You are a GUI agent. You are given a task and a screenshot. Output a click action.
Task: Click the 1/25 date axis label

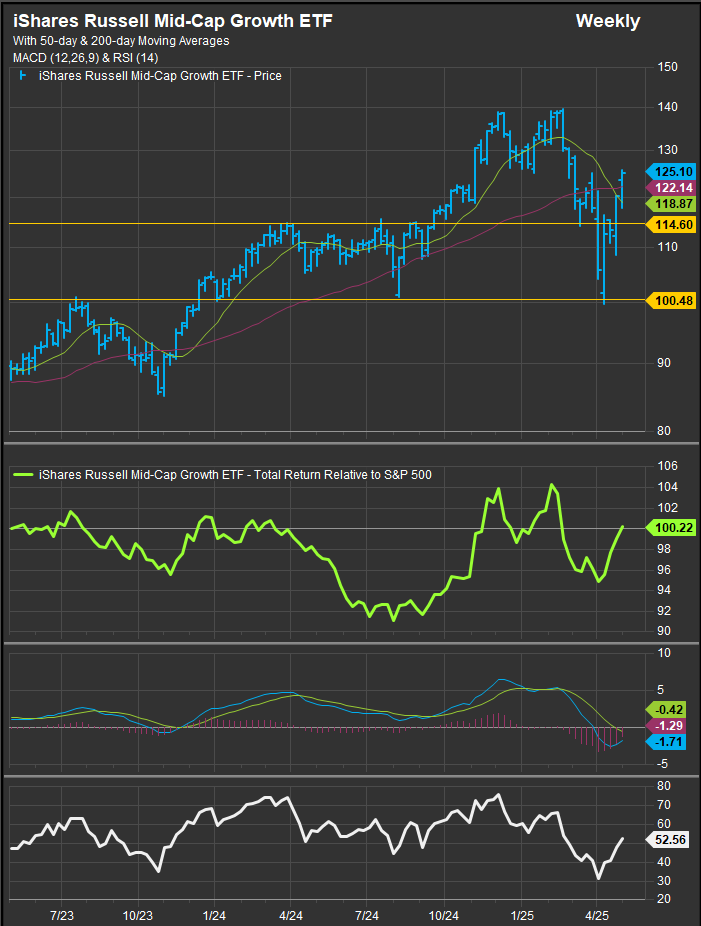click(x=521, y=915)
